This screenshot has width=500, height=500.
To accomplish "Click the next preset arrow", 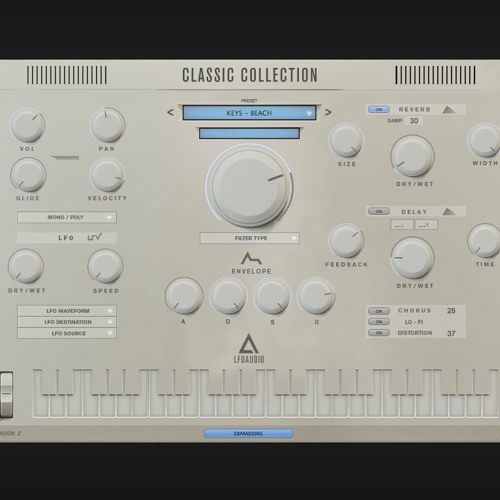I will tap(328, 112).
